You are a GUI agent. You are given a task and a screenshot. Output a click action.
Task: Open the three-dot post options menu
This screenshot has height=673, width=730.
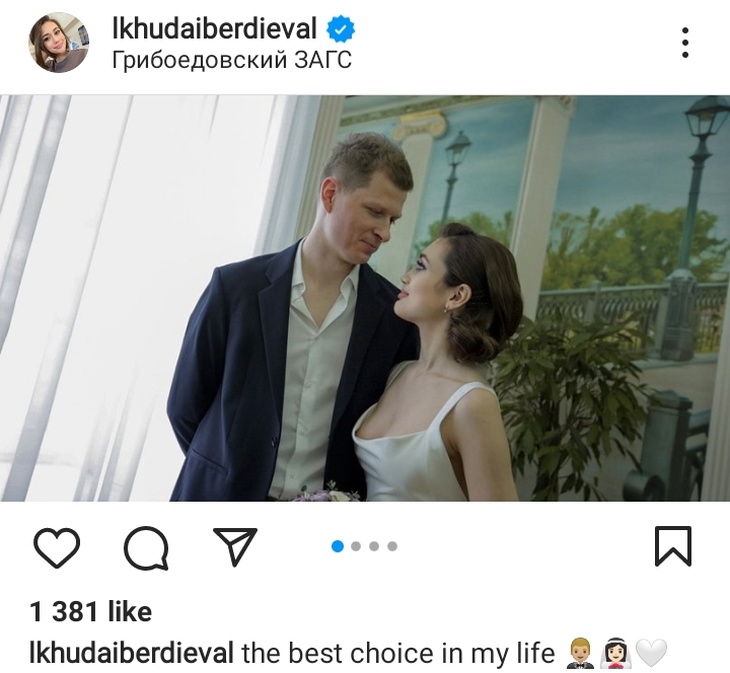685,42
